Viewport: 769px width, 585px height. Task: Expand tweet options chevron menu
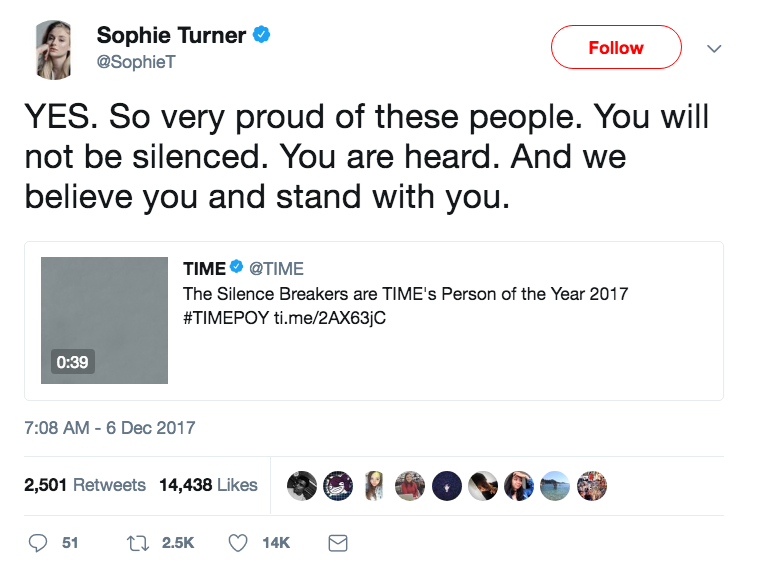click(714, 48)
